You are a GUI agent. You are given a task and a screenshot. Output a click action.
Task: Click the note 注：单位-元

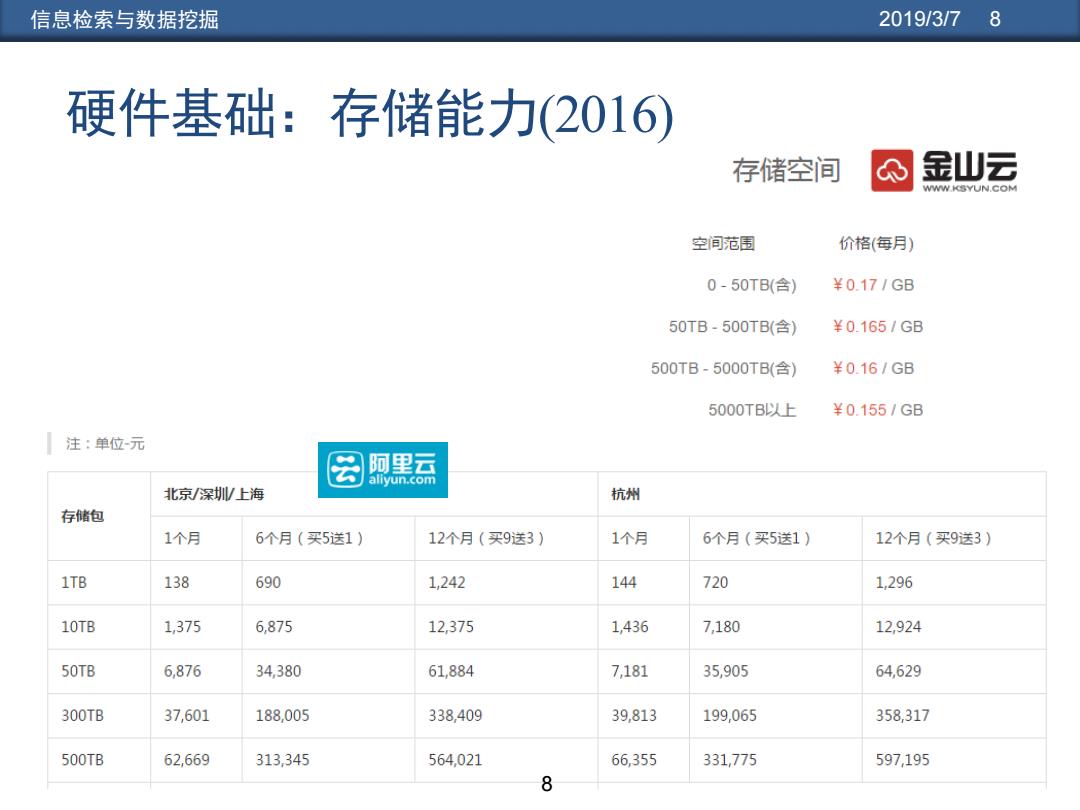click(105, 444)
